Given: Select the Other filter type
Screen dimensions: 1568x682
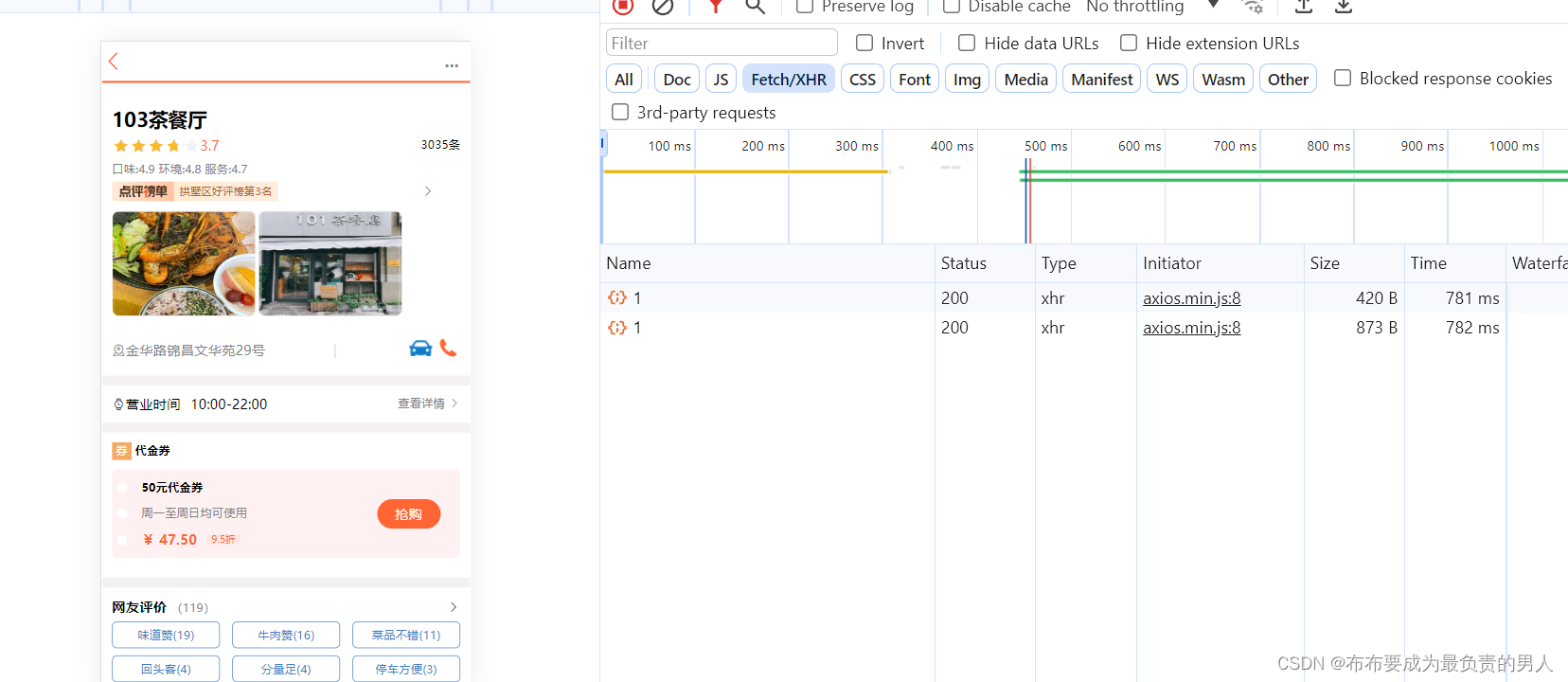Looking at the screenshot, I should pos(1288,79).
